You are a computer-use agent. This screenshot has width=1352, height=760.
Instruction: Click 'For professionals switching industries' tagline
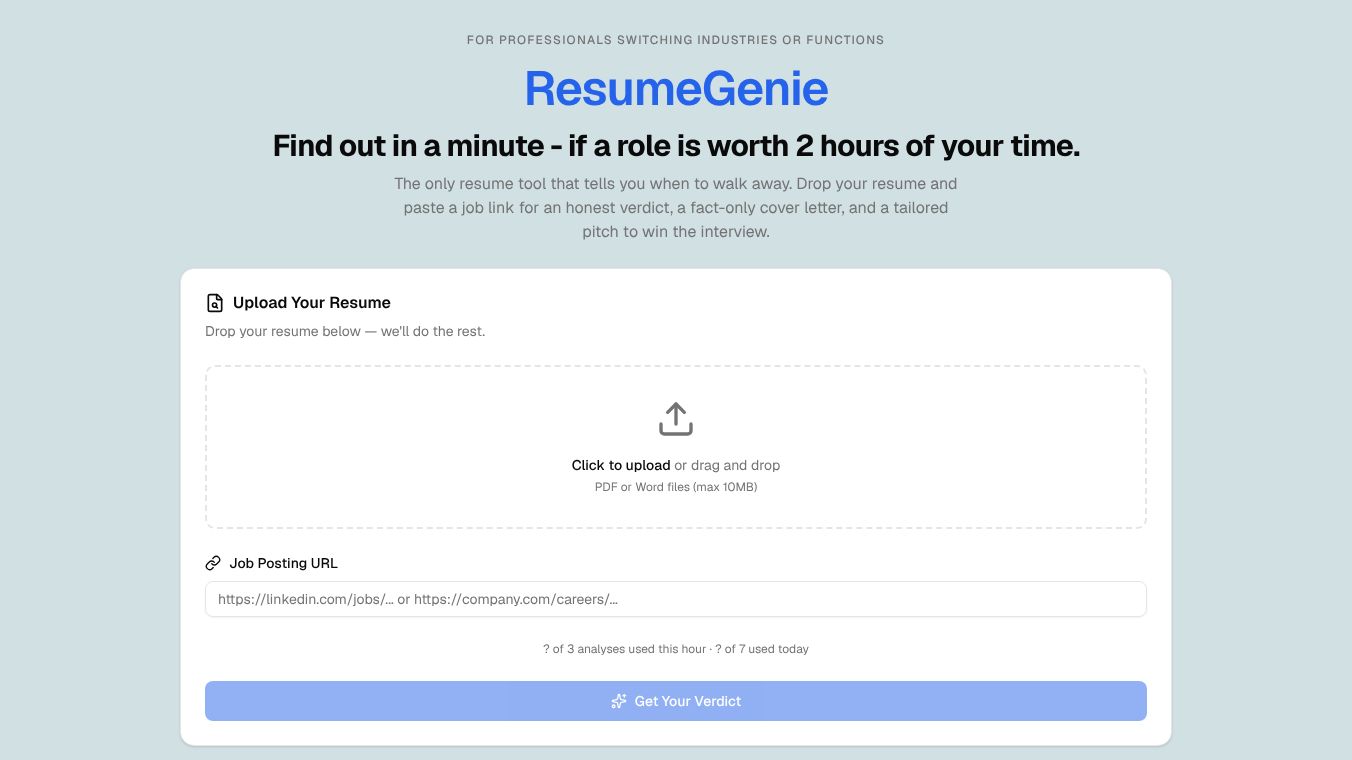pyautogui.click(x=676, y=40)
